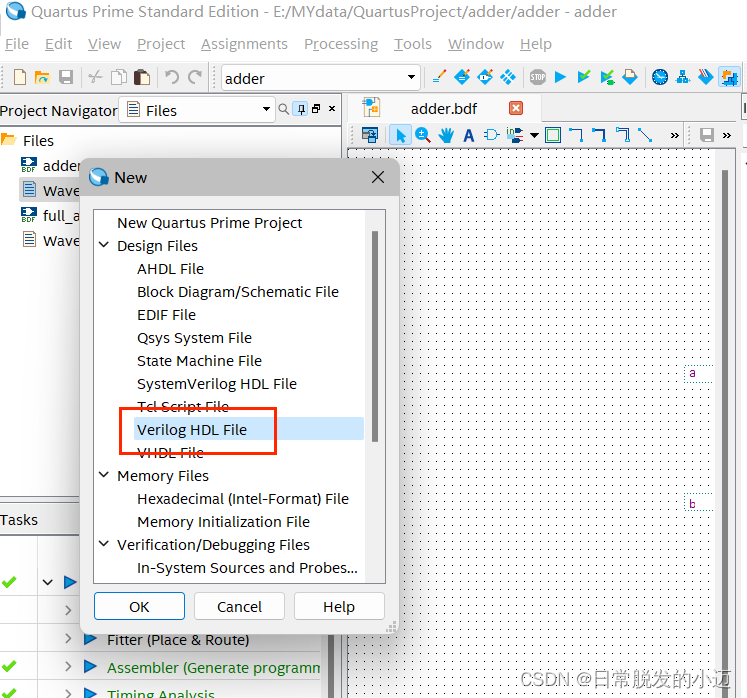This screenshot has width=747, height=698.
Task: Close the New dialog with X
Action: tap(378, 177)
